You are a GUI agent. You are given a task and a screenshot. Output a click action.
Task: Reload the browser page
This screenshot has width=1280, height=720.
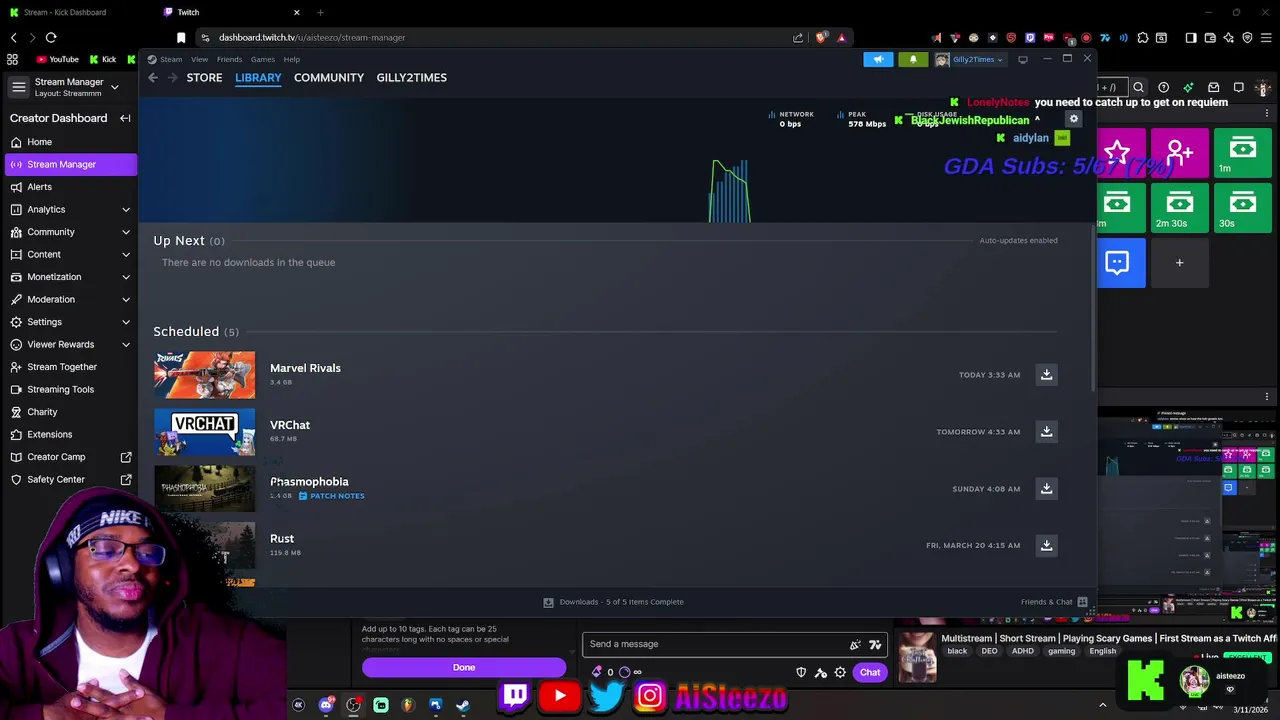(51, 37)
